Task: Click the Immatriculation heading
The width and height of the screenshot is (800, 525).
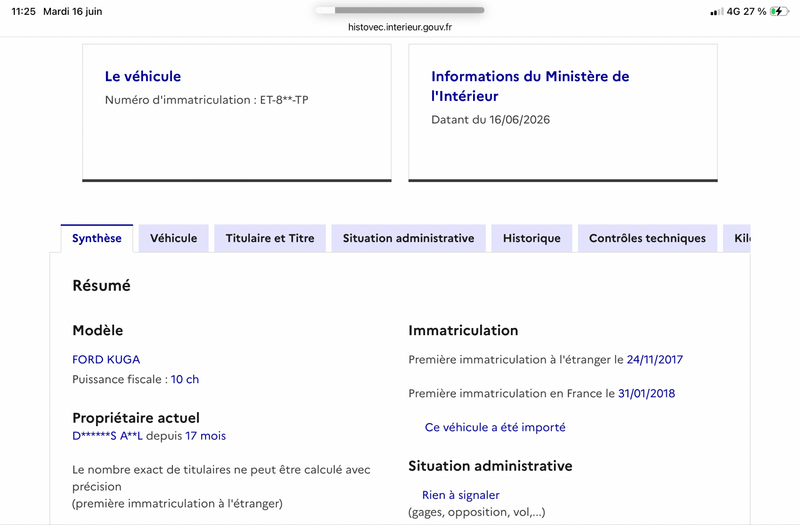Action: [x=463, y=330]
